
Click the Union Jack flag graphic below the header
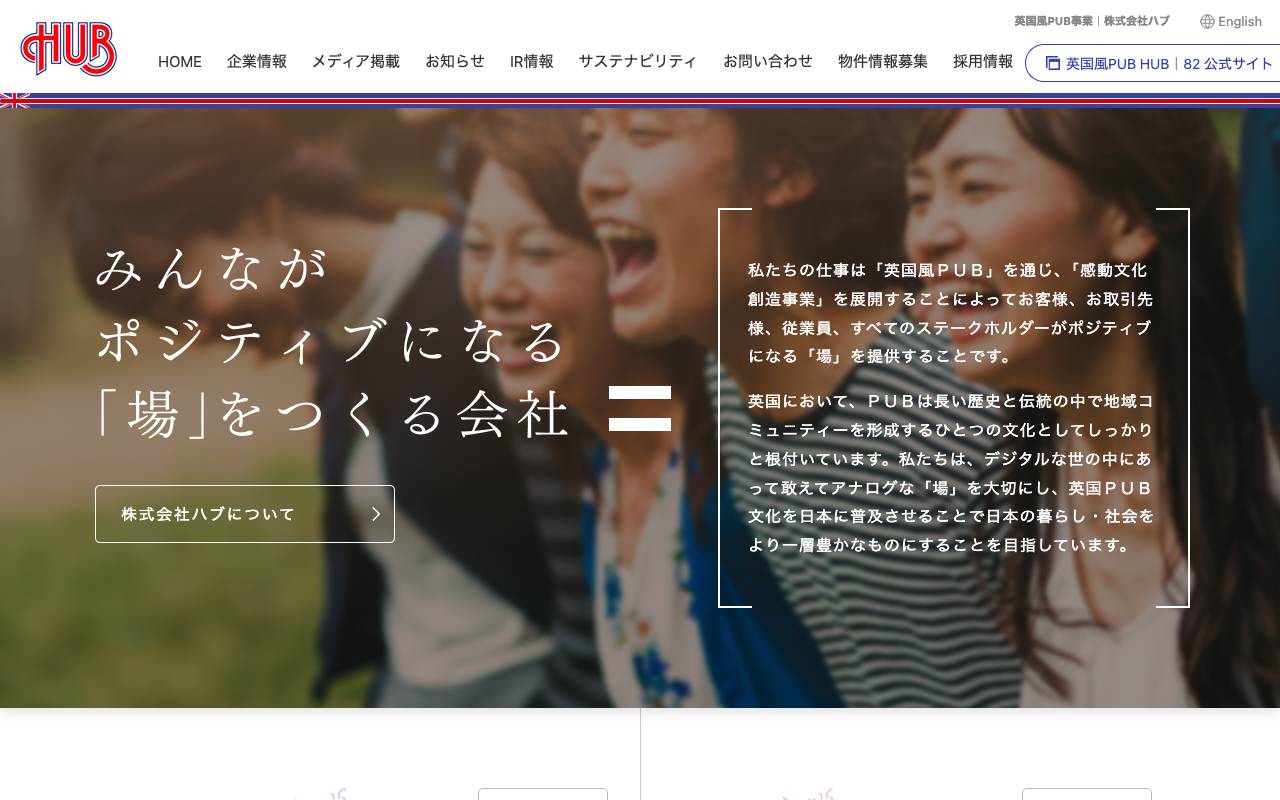pos(14,99)
